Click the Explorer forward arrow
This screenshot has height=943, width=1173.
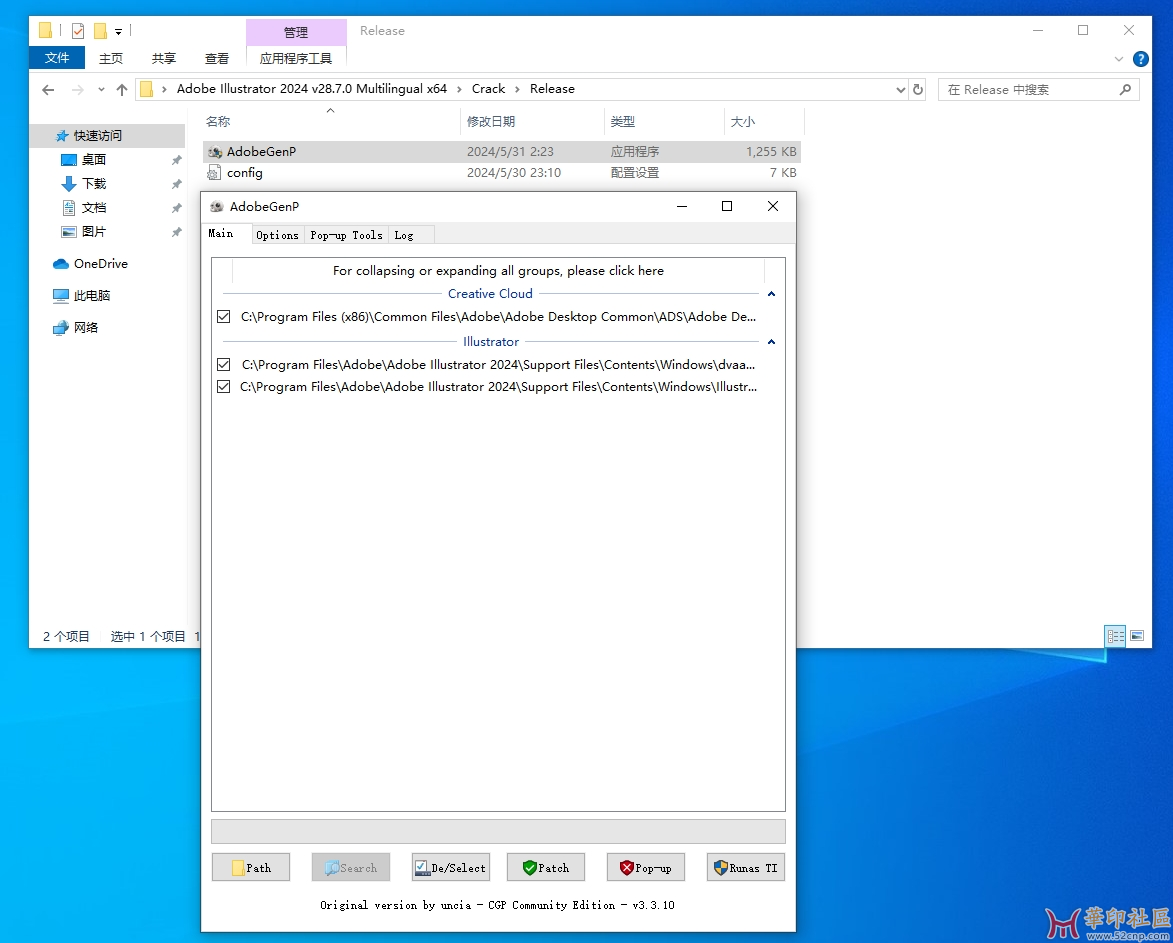click(x=77, y=90)
